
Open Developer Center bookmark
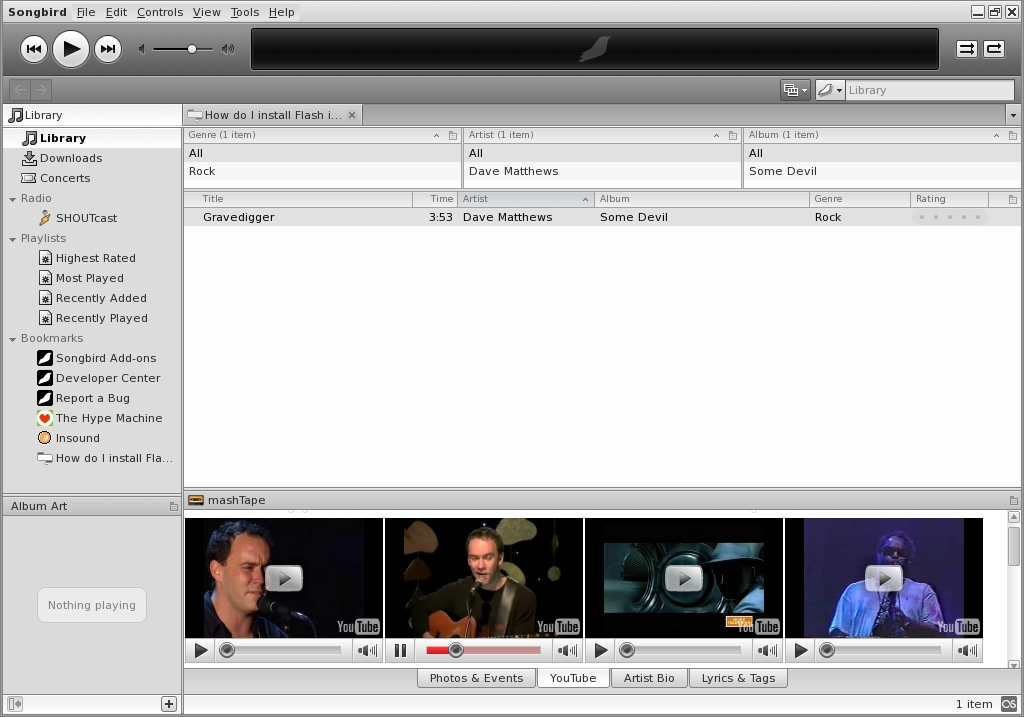(x=93, y=378)
